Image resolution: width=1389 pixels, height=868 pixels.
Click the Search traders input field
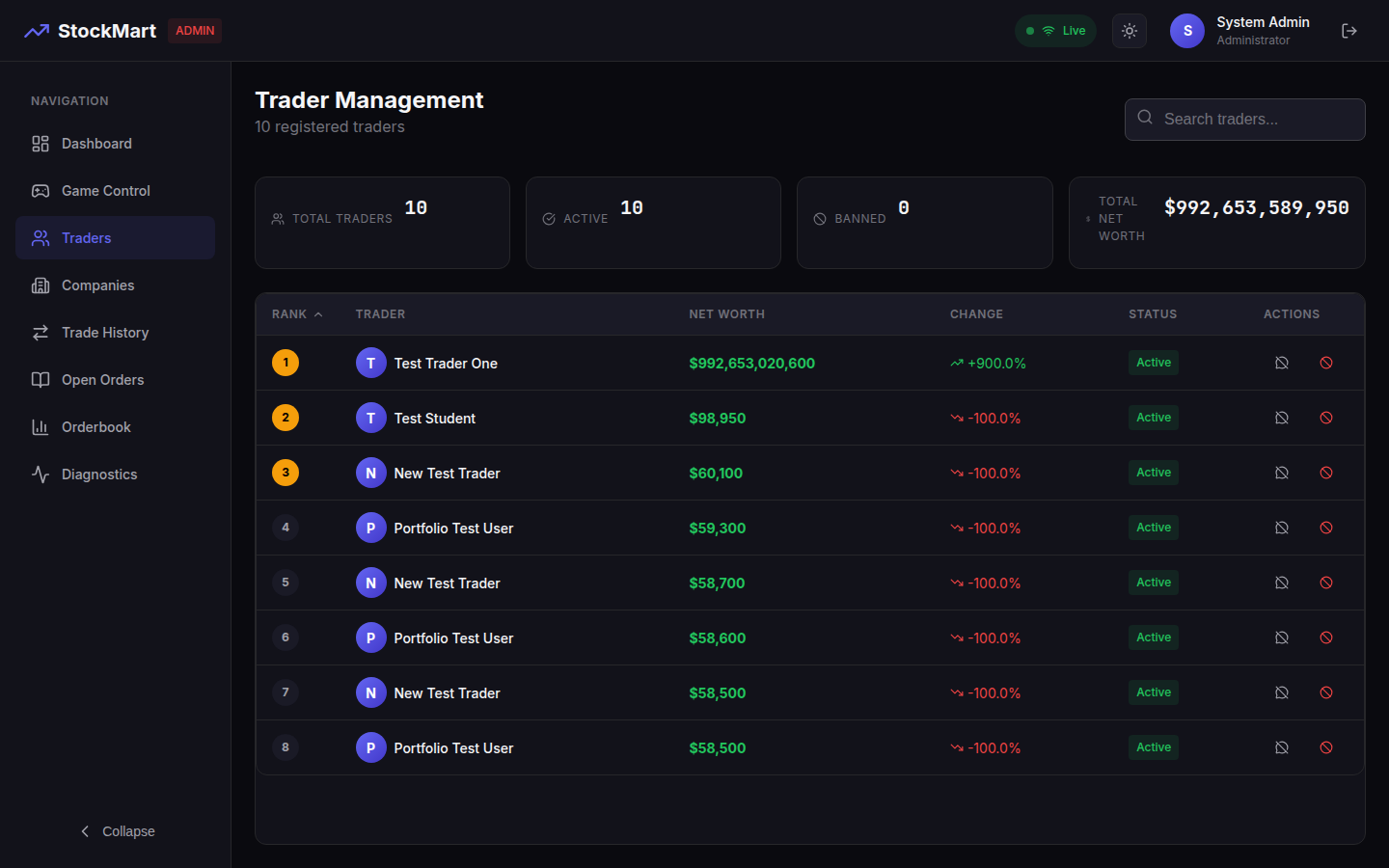pyautogui.click(x=1244, y=119)
